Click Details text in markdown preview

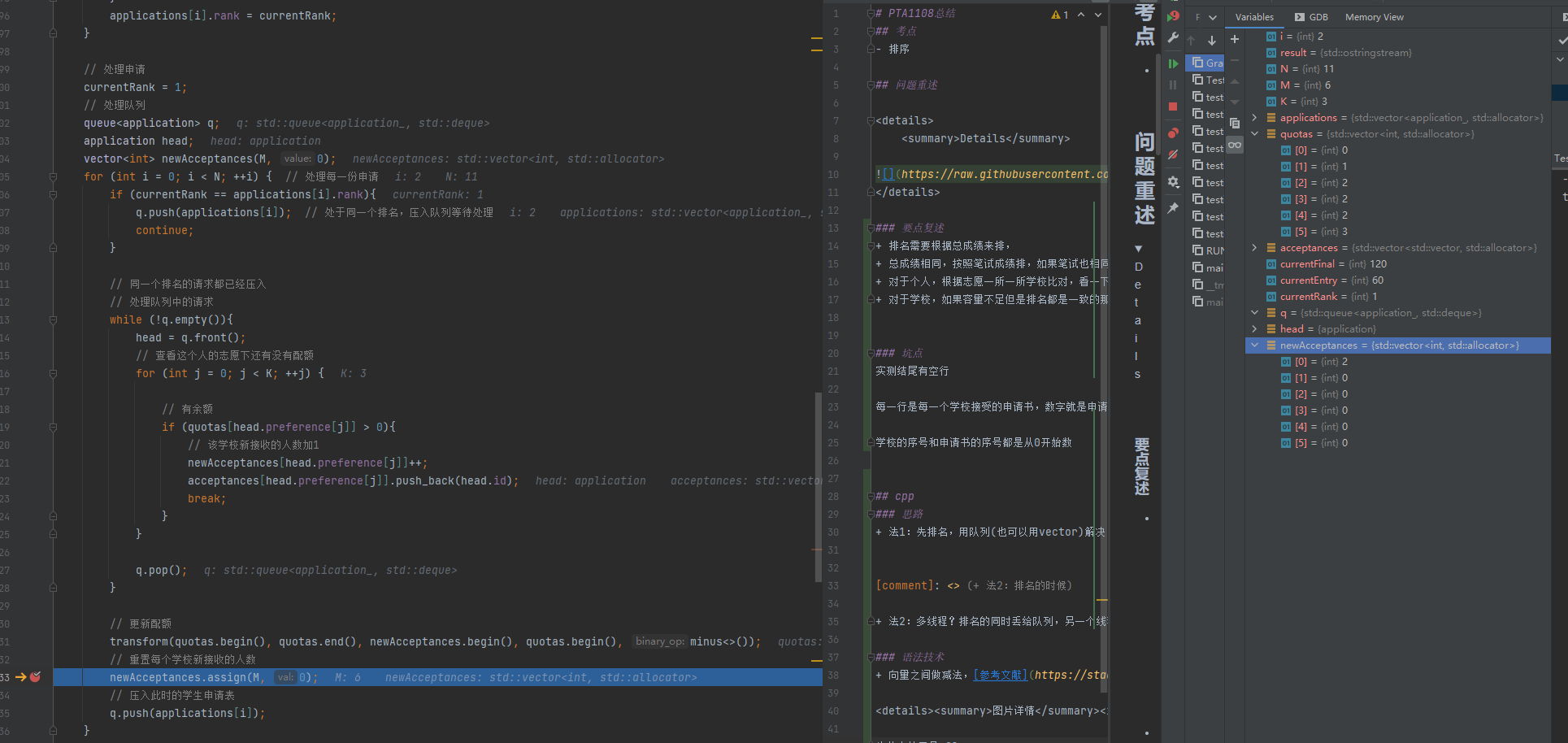click(1138, 320)
